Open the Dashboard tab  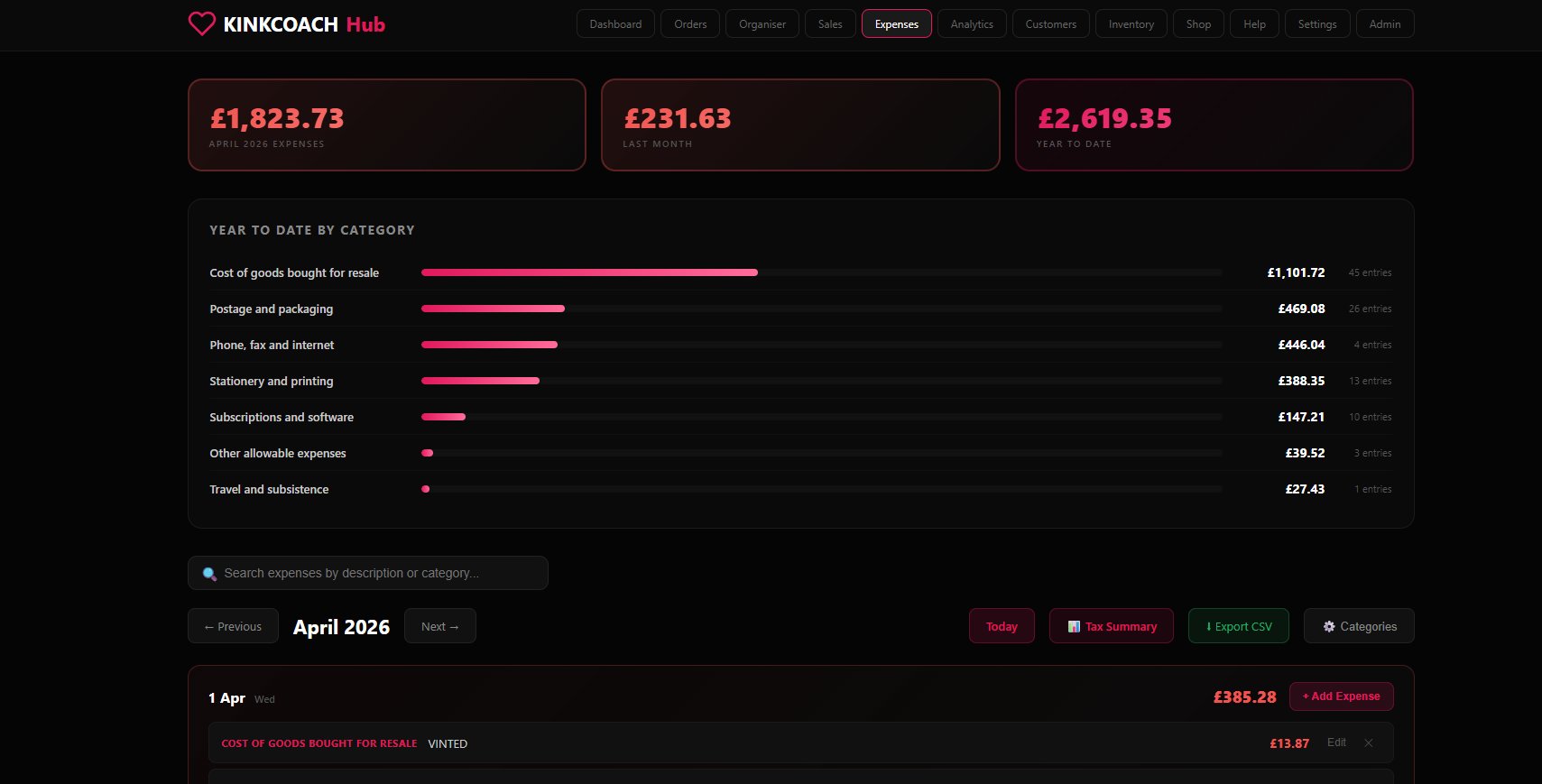(x=615, y=24)
